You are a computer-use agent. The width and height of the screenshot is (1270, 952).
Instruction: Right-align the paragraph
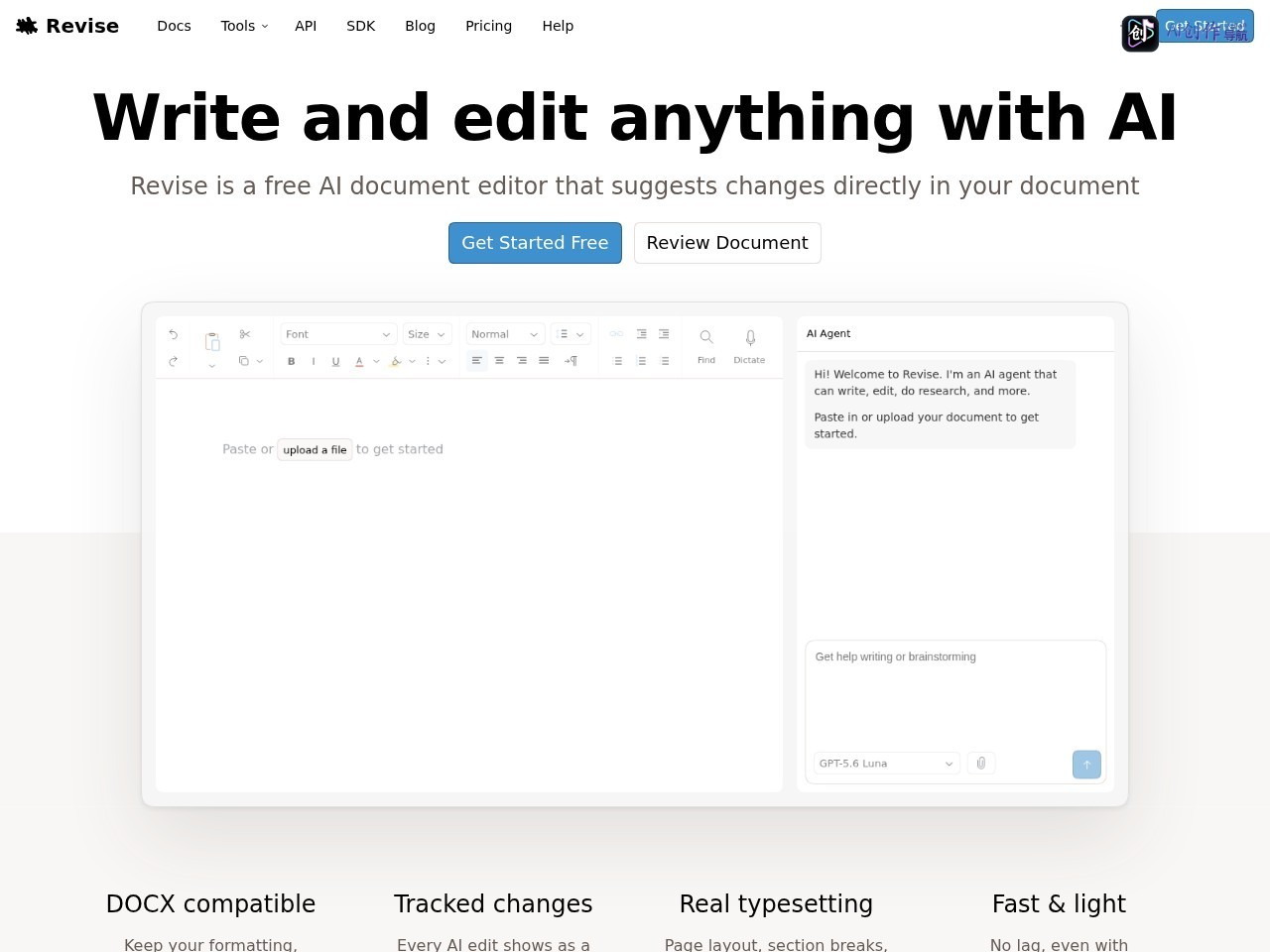522,361
